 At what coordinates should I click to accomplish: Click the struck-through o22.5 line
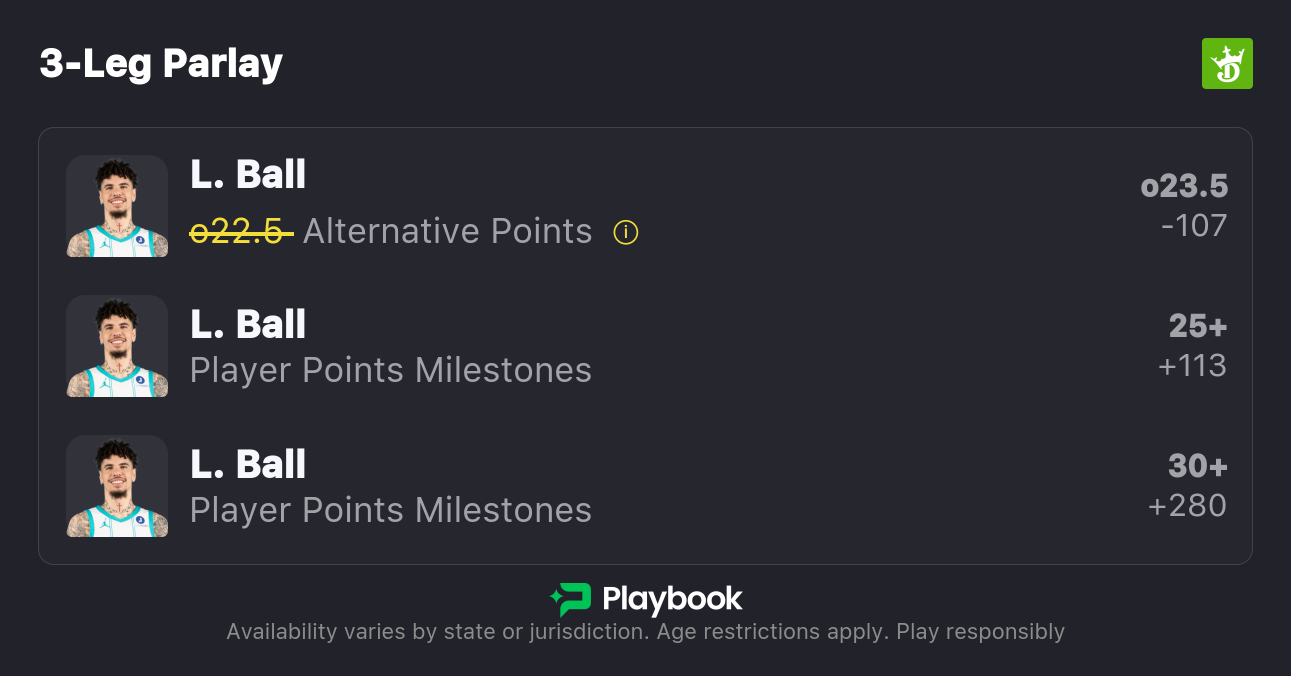(x=240, y=232)
